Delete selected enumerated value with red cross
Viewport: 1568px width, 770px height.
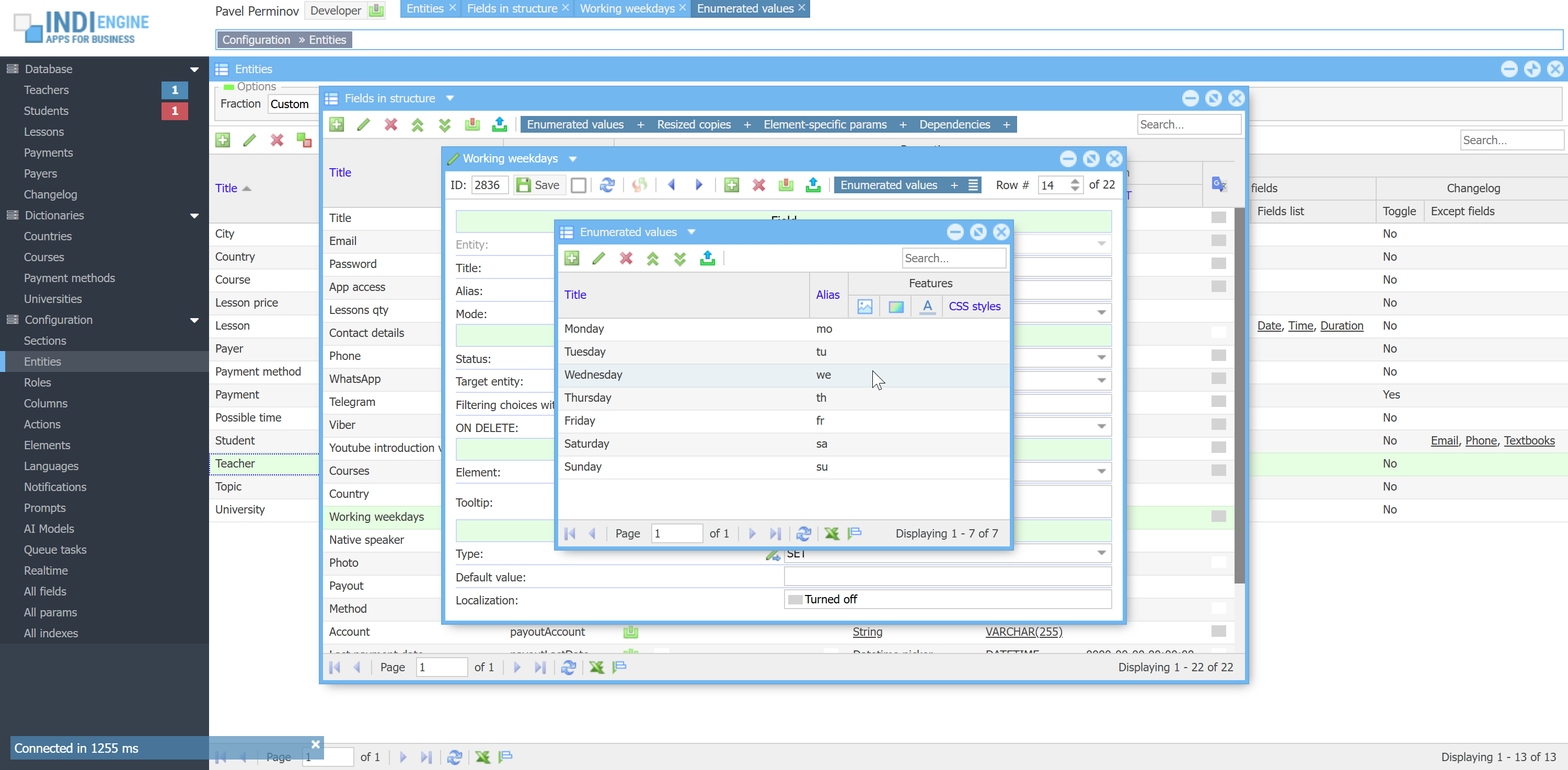tap(626, 258)
